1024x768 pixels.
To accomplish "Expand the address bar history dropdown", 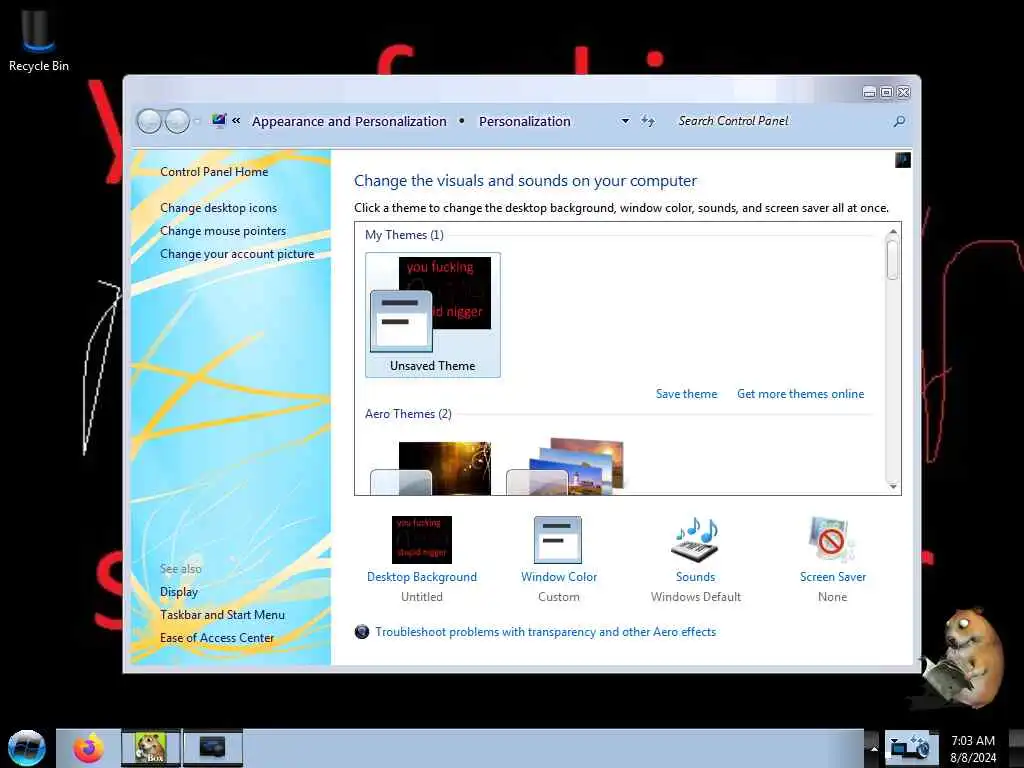I will [626, 121].
